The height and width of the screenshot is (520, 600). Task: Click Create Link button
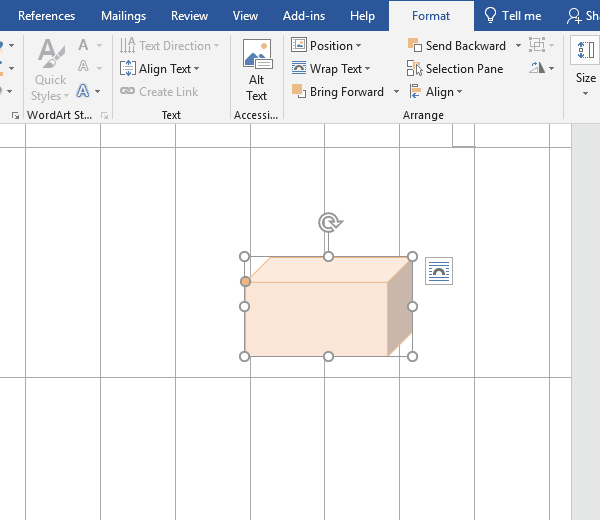159,92
